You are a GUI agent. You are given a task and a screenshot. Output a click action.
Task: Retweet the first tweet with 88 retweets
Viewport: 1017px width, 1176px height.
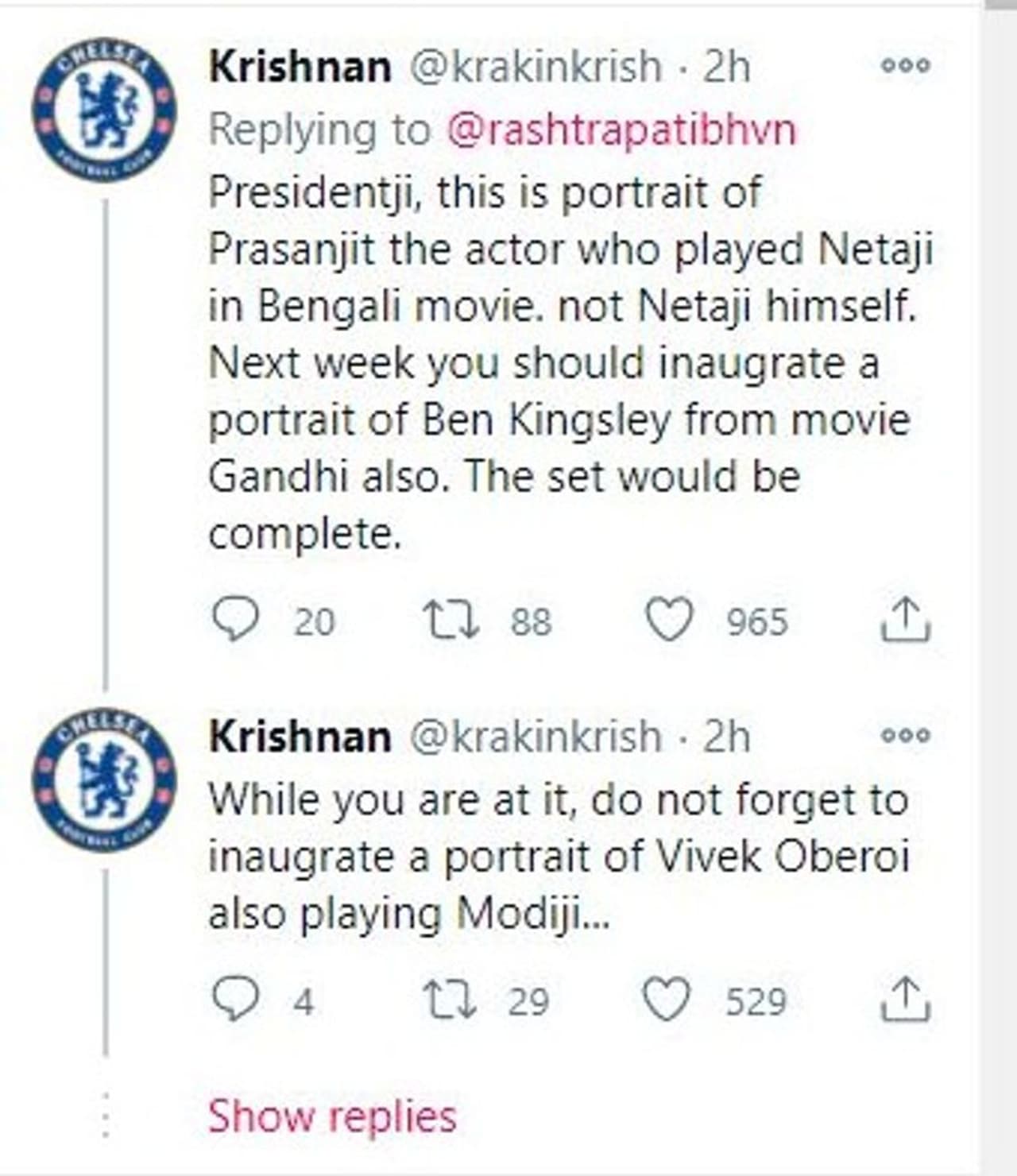[x=450, y=620]
